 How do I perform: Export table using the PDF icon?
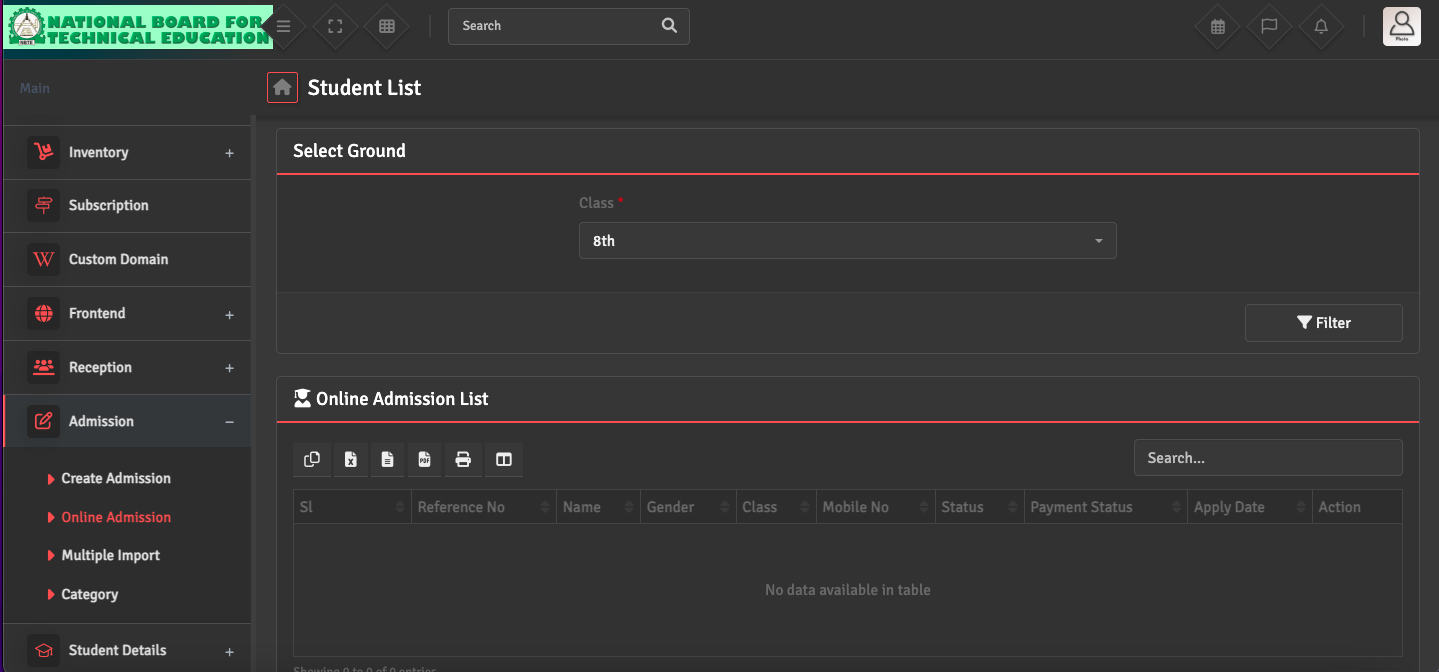(x=424, y=459)
